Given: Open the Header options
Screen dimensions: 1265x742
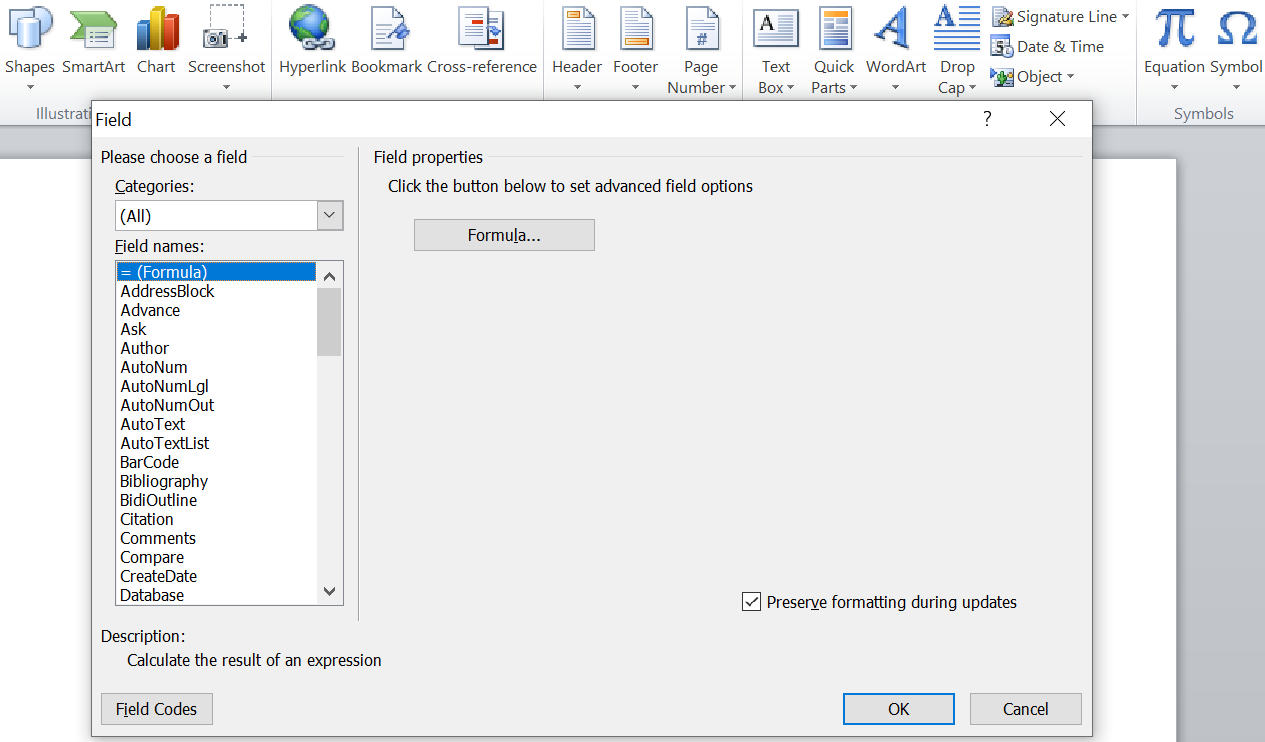Looking at the screenshot, I should tap(577, 48).
